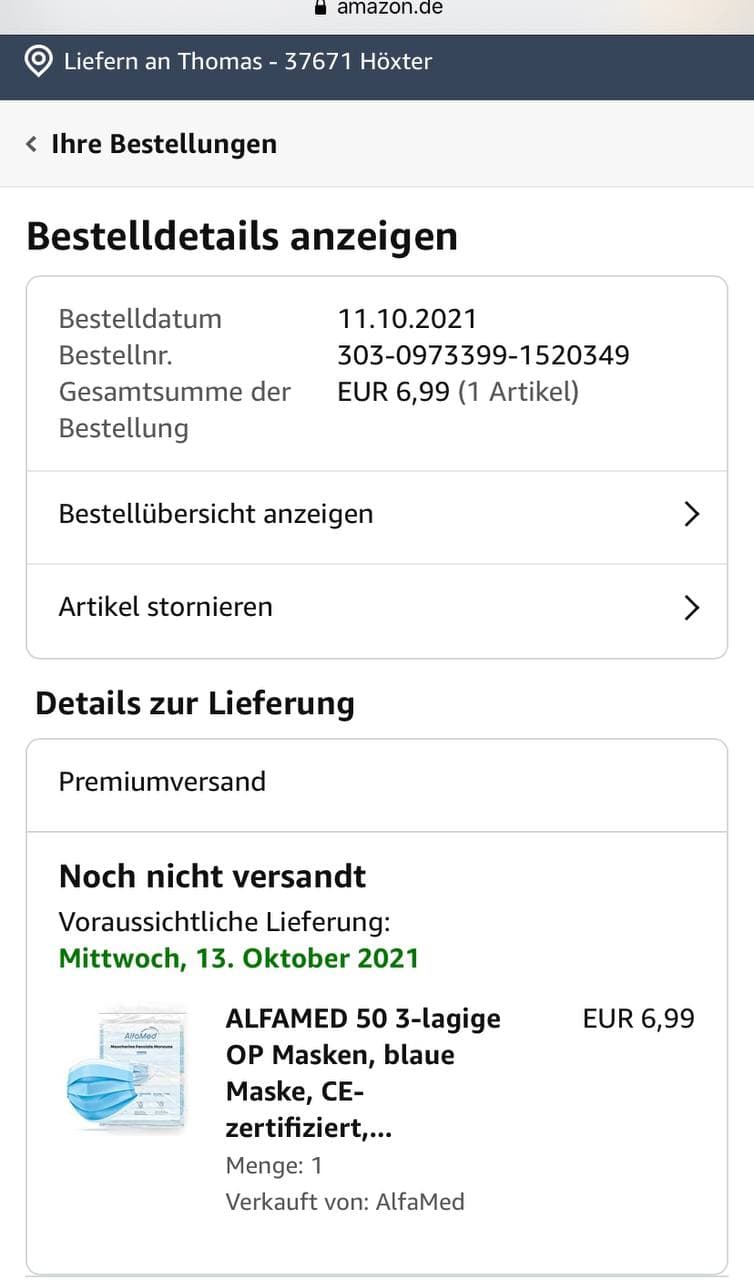Click the arrow on Artikel stornieren row

[x=691, y=607]
